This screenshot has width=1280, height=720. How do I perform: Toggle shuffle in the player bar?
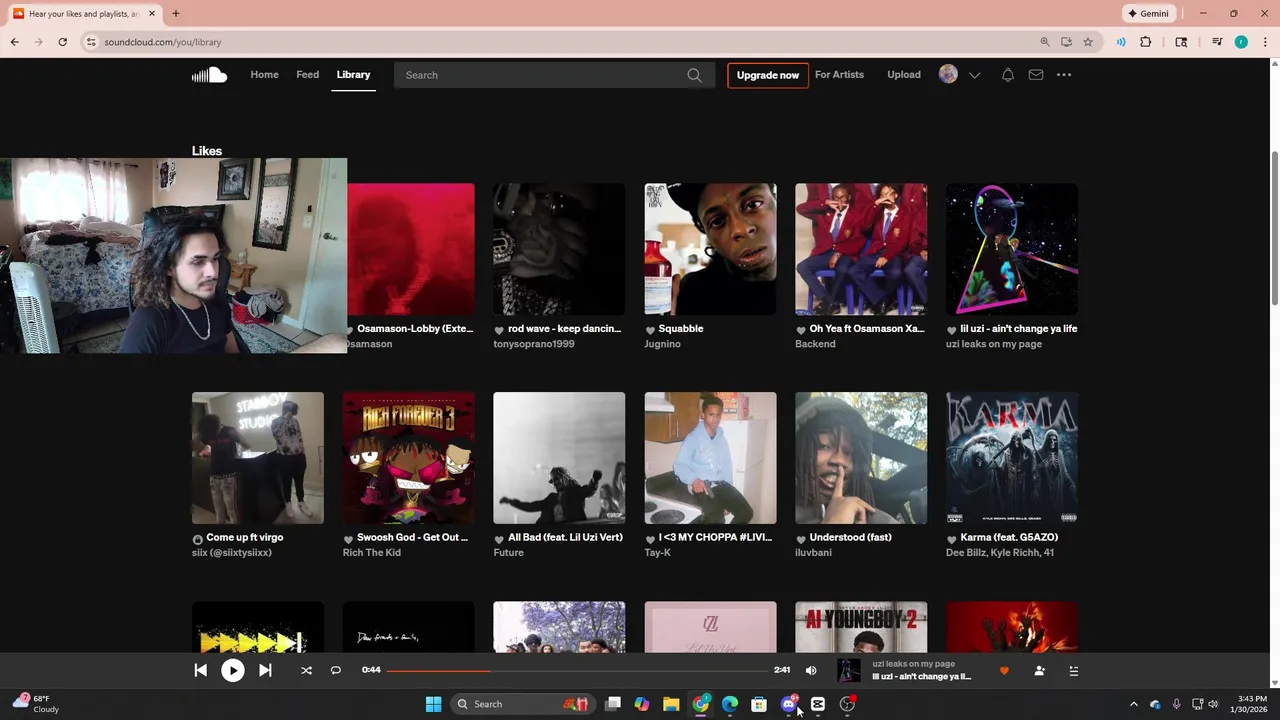pos(306,670)
